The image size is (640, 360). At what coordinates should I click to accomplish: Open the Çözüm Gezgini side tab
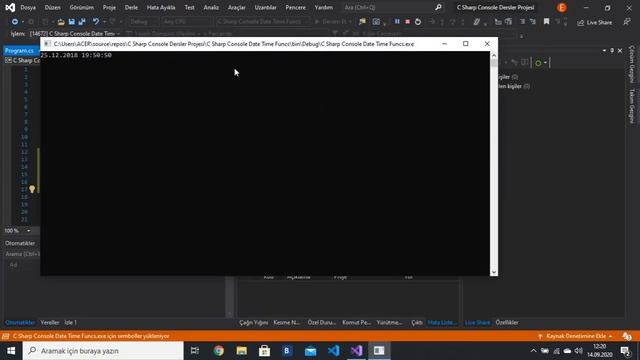tap(632, 64)
